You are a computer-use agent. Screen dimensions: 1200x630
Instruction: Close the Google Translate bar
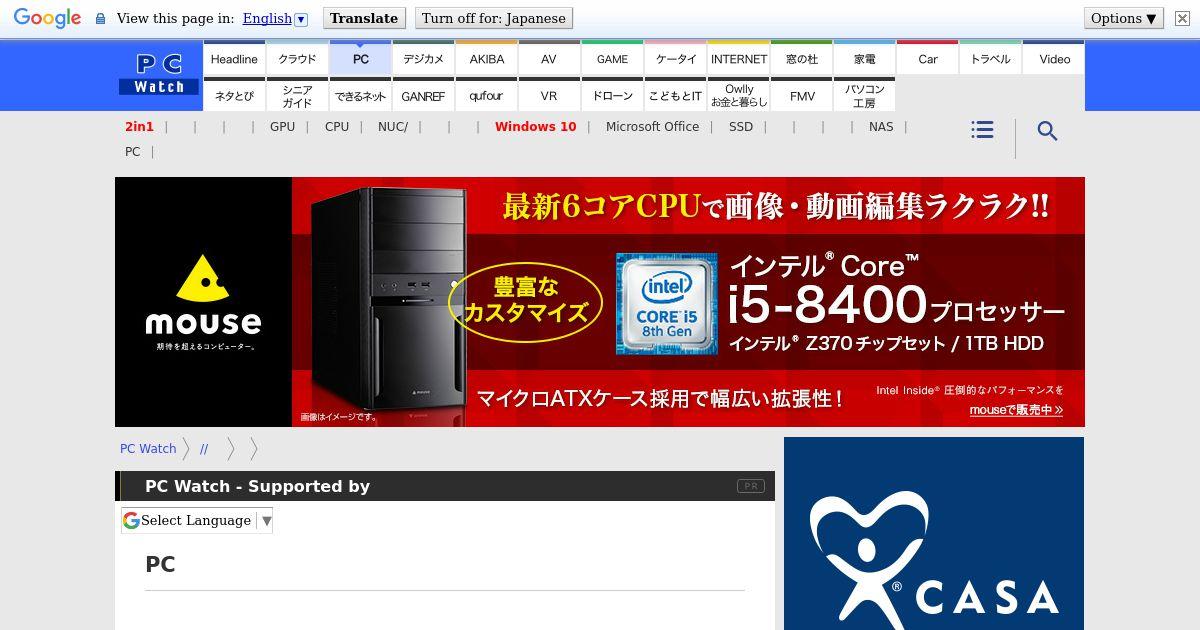[1182, 18]
